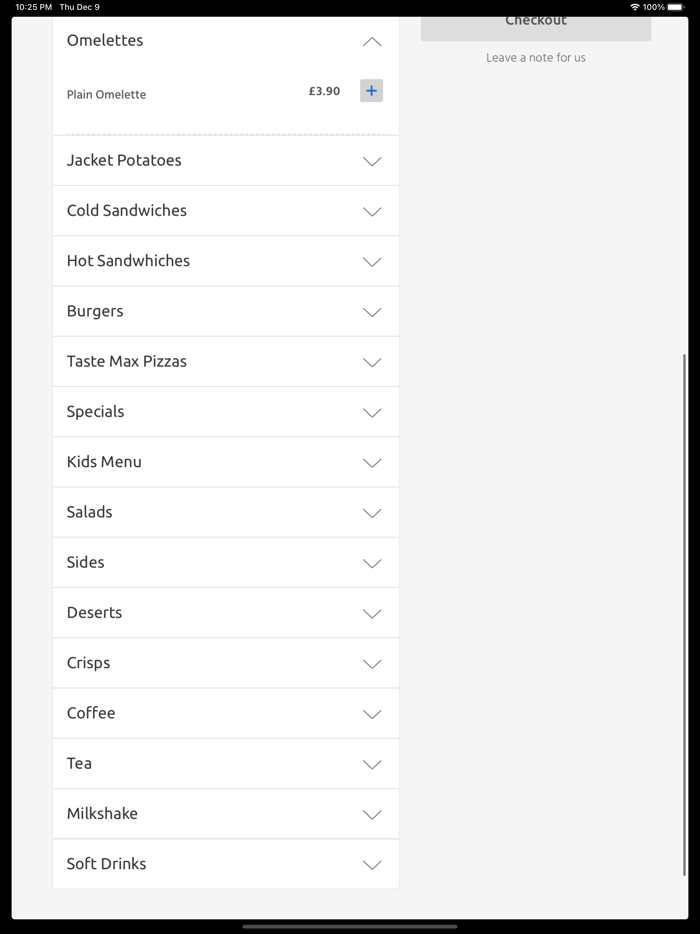Viewport: 700px width, 934px height.
Task: Expand the Kids Menu chevron
Action: [x=372, y=462]
